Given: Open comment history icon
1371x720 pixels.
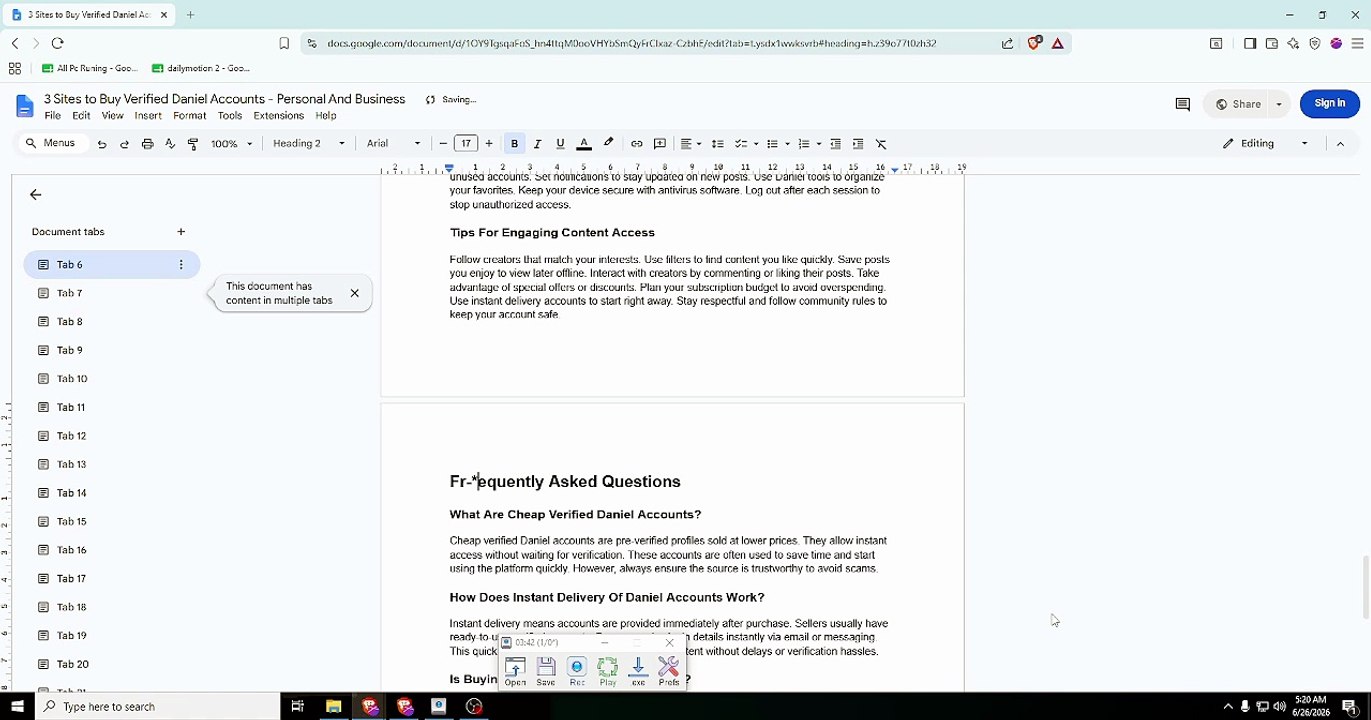Looking at the screenshot, I should (x=1182, y=104).
